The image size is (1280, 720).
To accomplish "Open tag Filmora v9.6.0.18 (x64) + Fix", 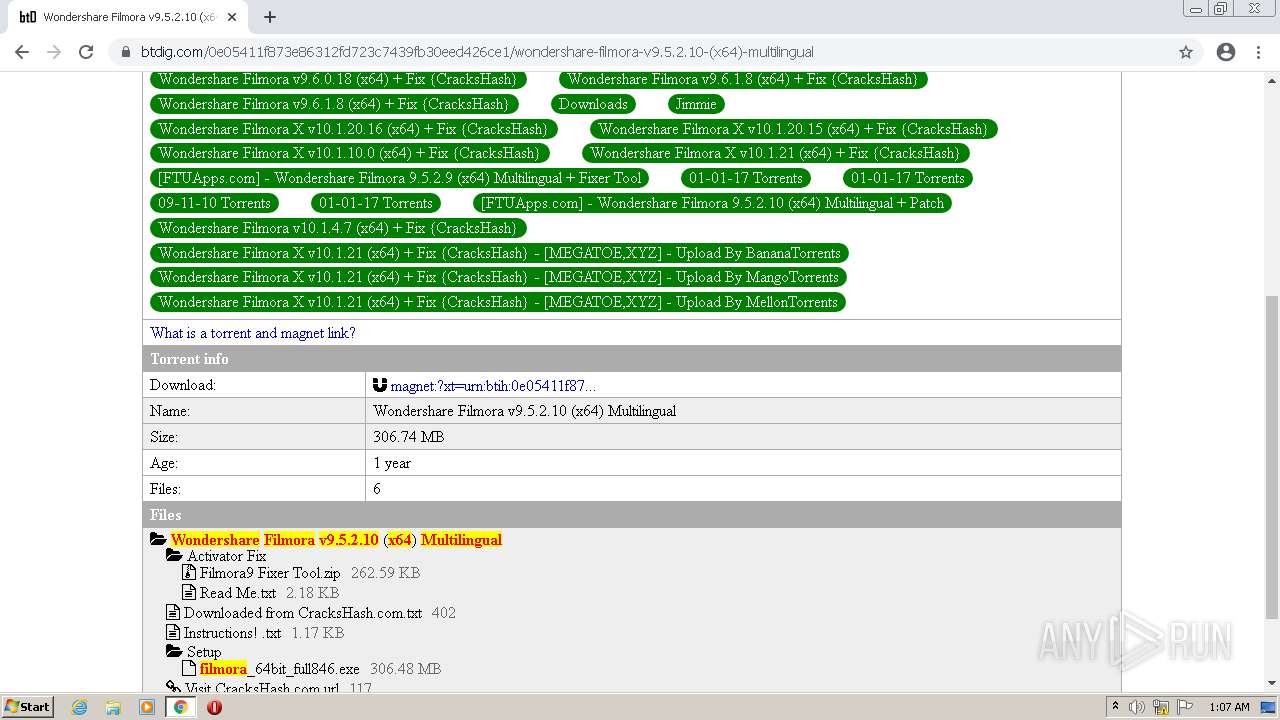I will point(338,79).
